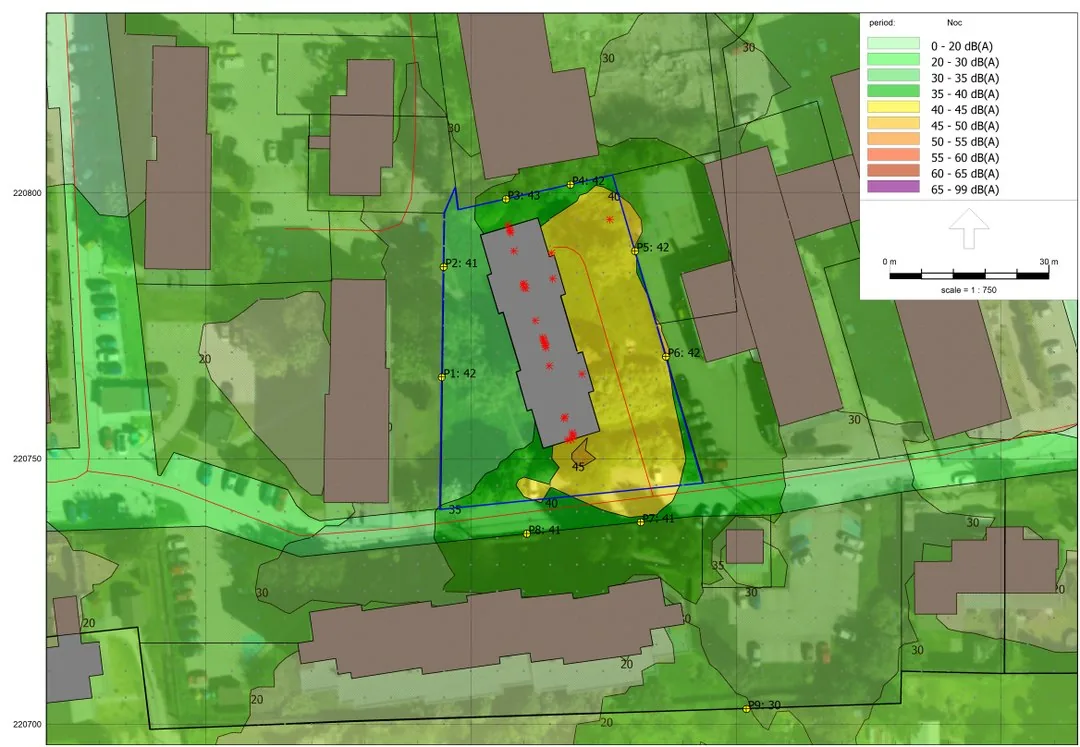Click the 0 - 20 dB(A) color swatch
This screenshot has width=1080, height=747.
click(x=893, y=43)
